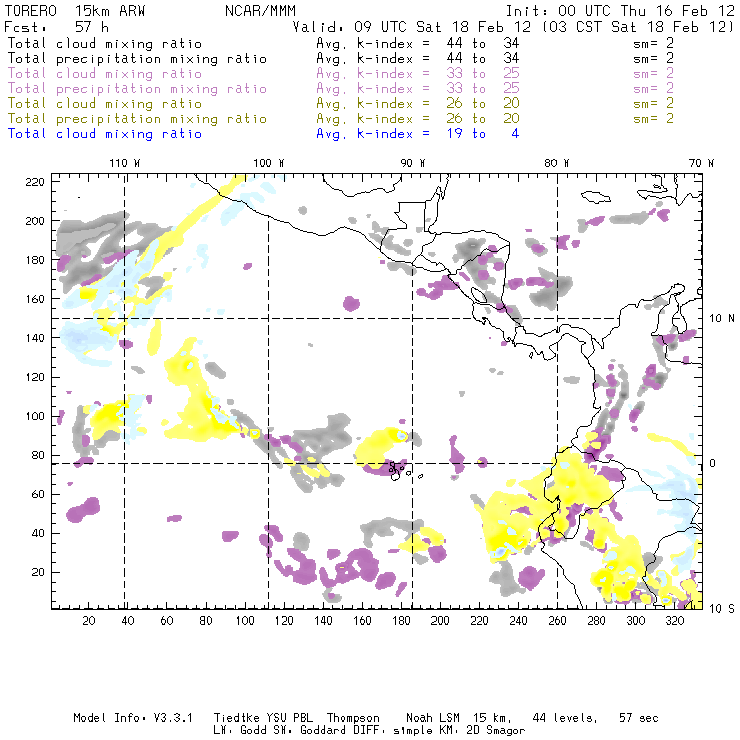This screenshot has height=740, width=740.
Task: Click 'Model Info: V3.3.1' text
Action: (133, 718)
